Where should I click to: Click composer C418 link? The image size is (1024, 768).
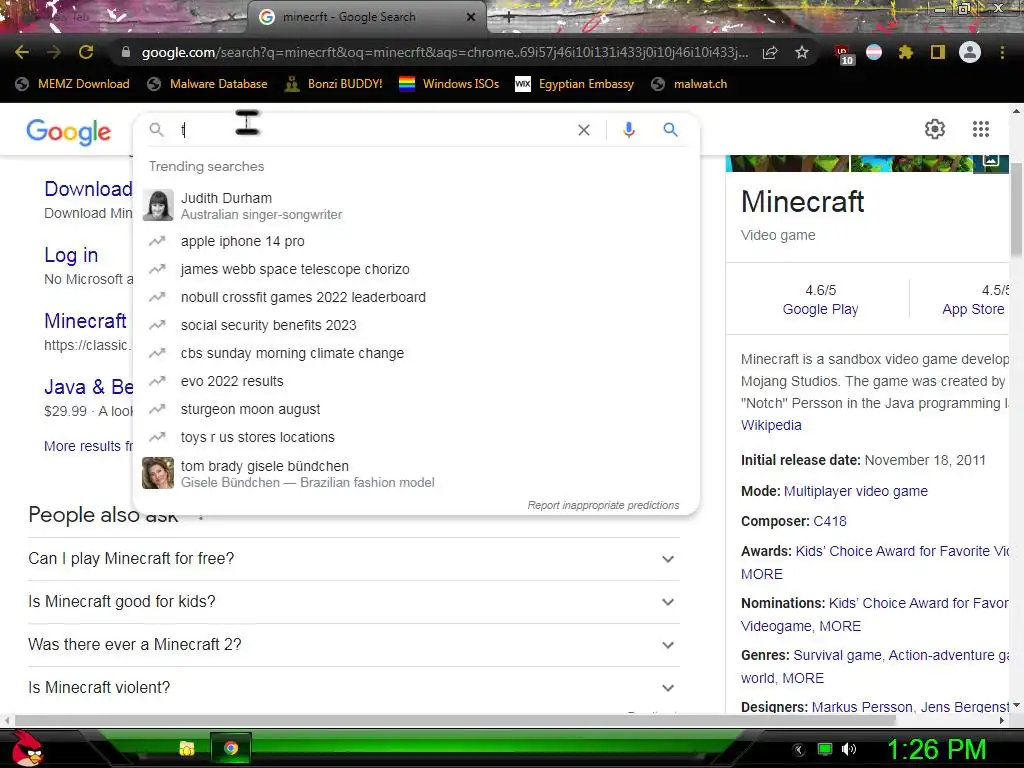(829, 521)
